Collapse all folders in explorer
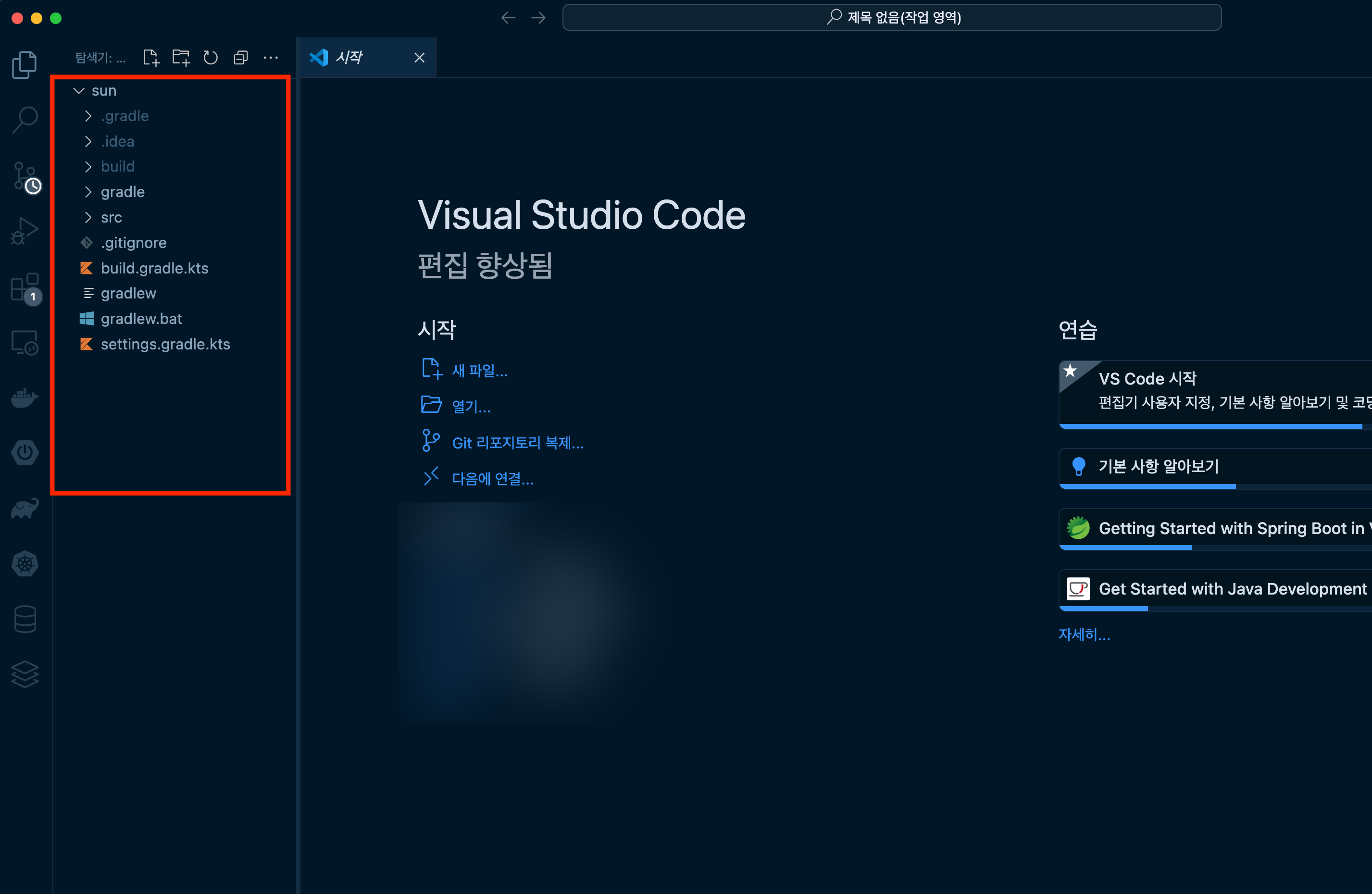The width and height of the screenshot is (1372, 894). pos(241,58)
